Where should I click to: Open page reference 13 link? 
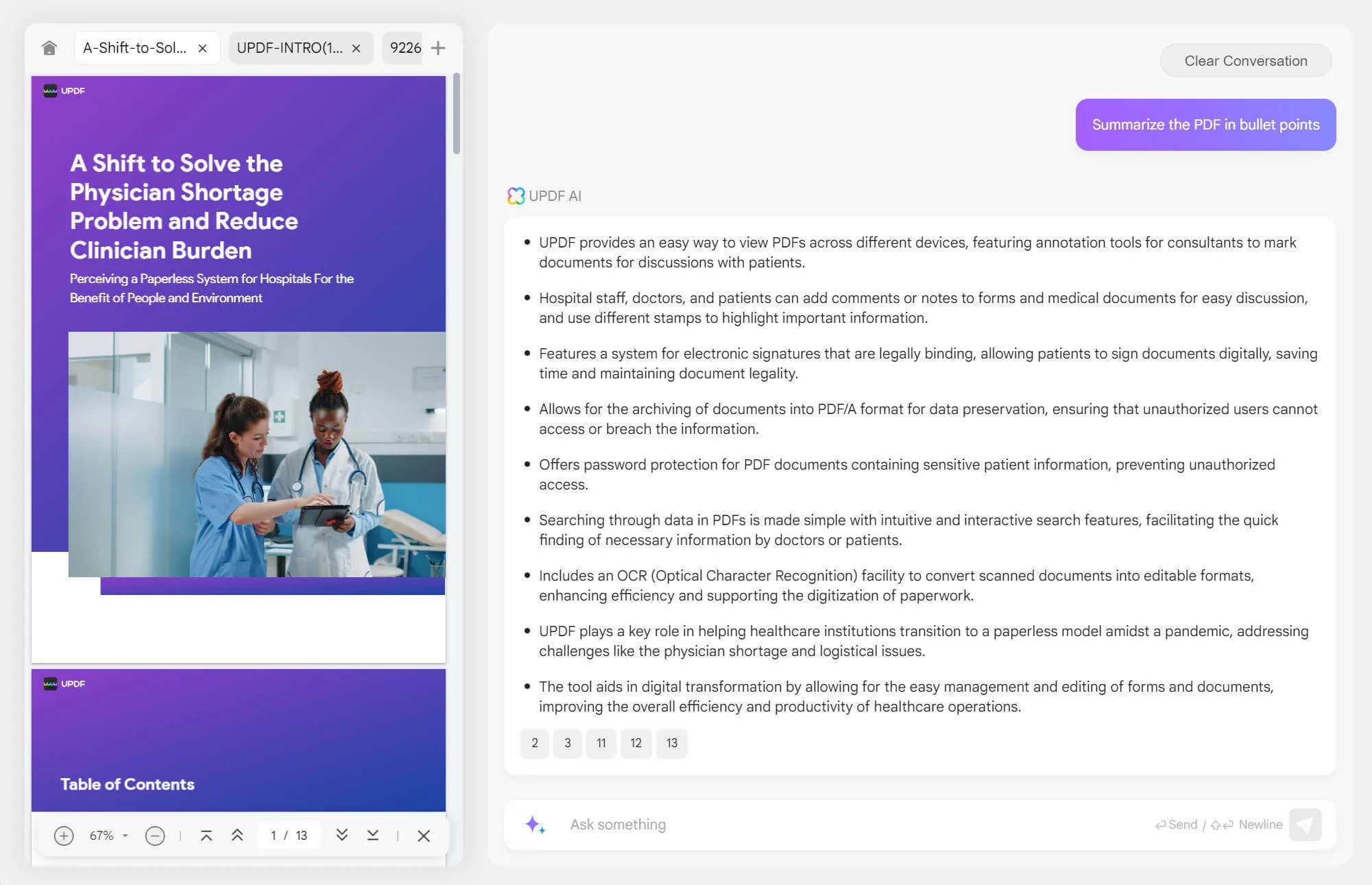[x=671, y=743]
